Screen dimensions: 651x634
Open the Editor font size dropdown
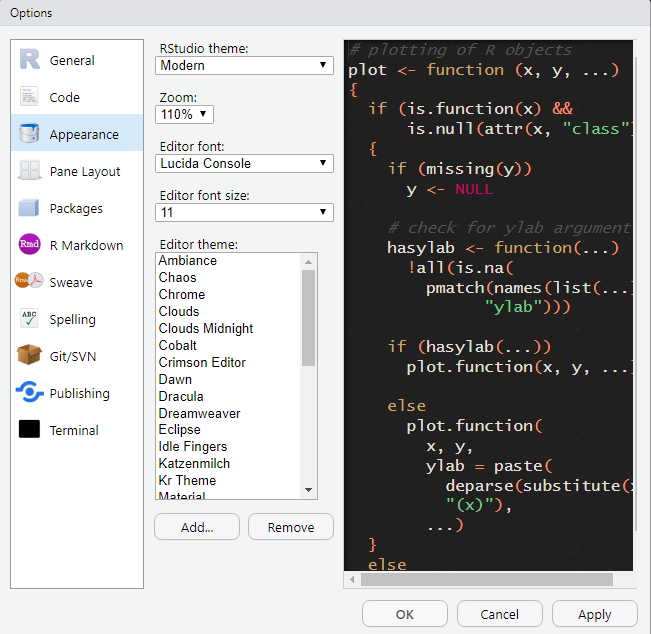[x=244, y=212]
